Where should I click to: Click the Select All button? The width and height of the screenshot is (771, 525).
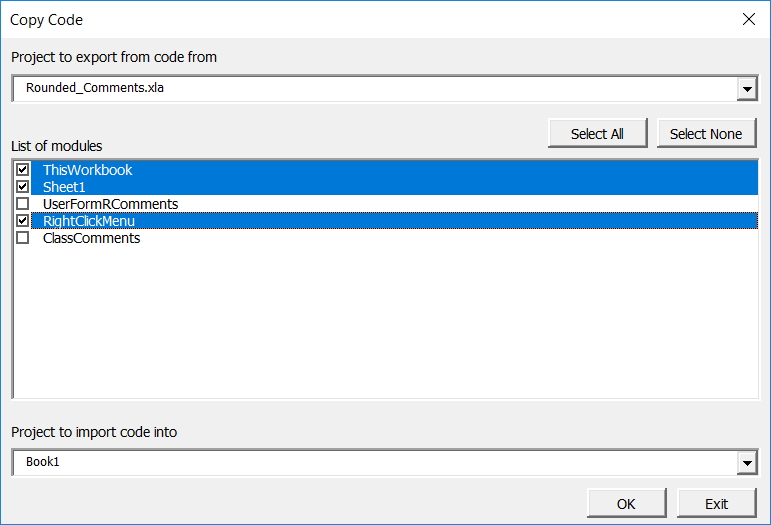click(x=597, y=134)
